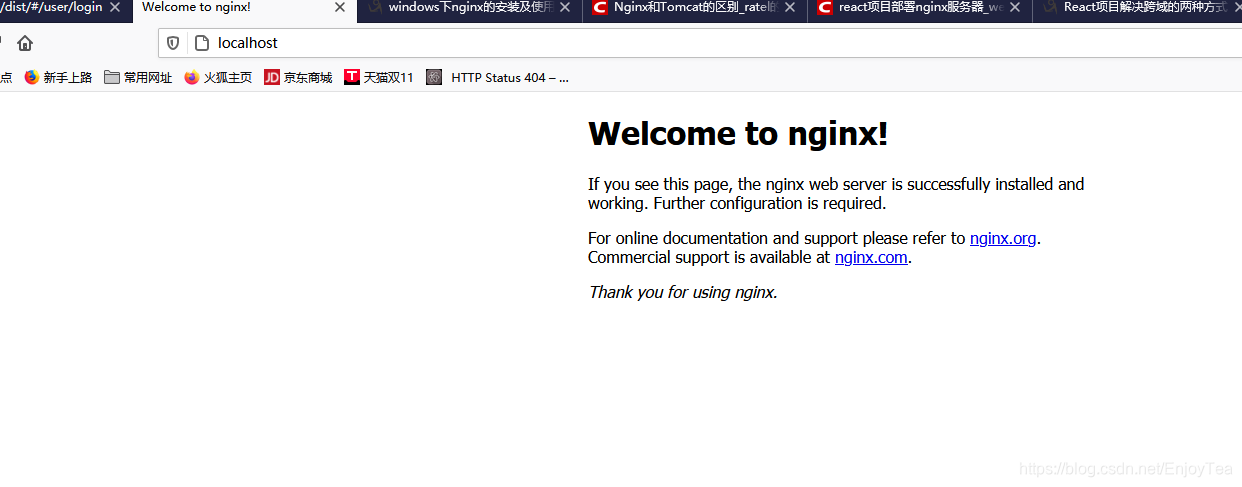Image resolution: width=1242 pixels, height=487 pixels.
Task: Open the 新手上路 Firefox bookmark
Action: pyautogui.click(x=58, y=77)
